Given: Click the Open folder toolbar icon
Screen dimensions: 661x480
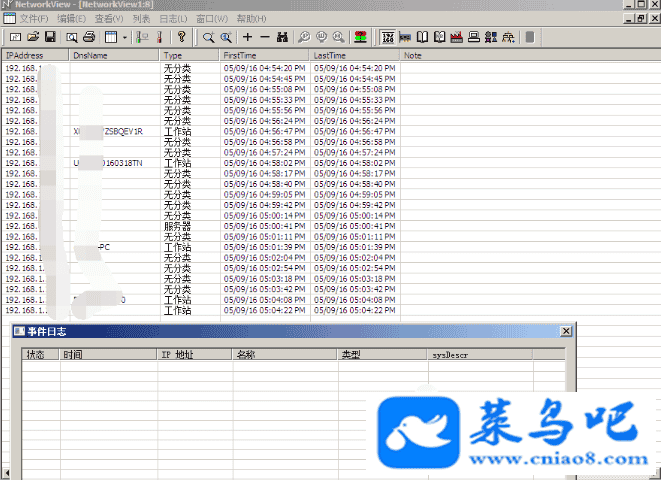Looking at the screenshot, I should point(32,37).
